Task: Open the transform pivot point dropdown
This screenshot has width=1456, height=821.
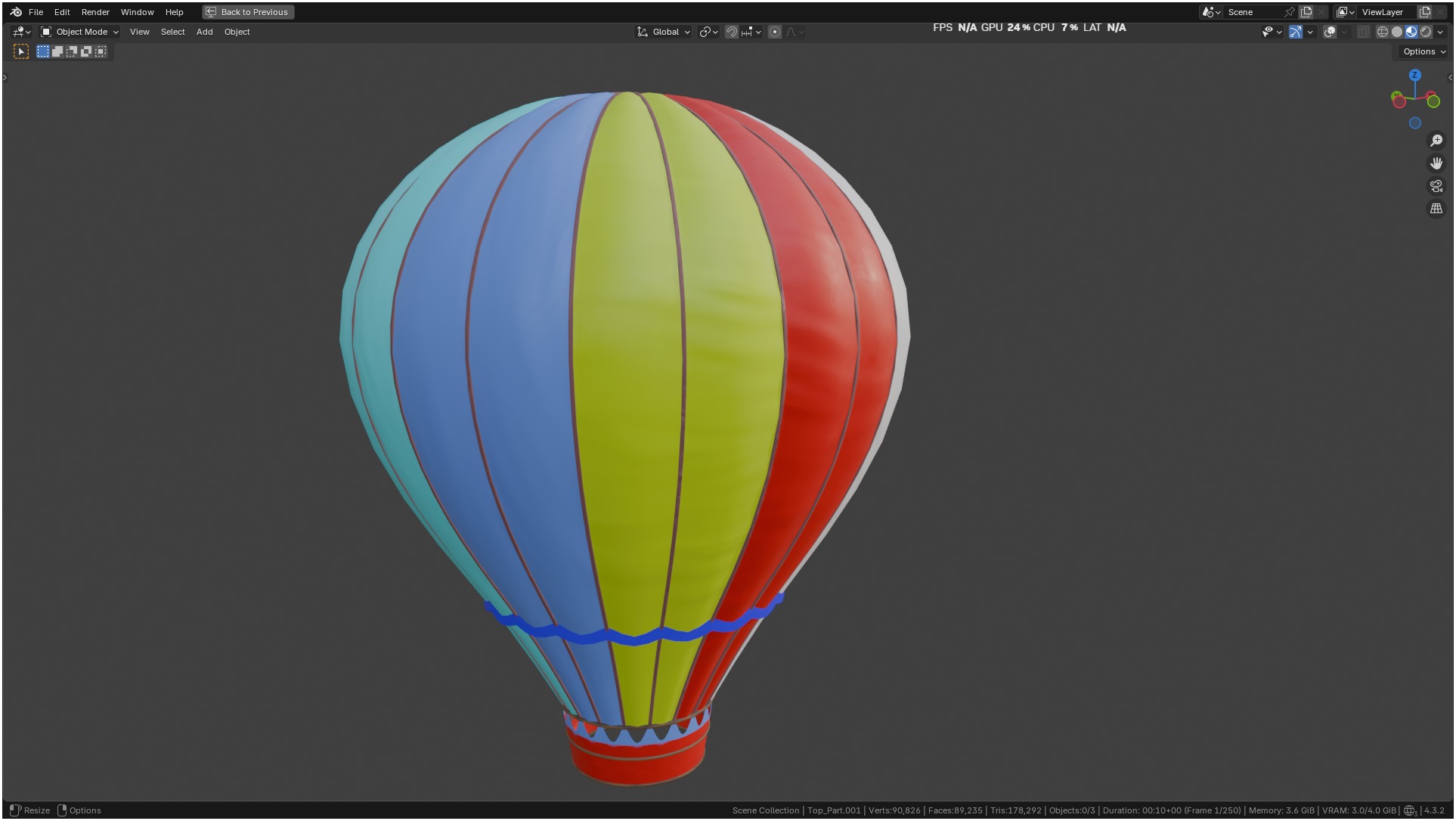Action: (x=708, y=32)
